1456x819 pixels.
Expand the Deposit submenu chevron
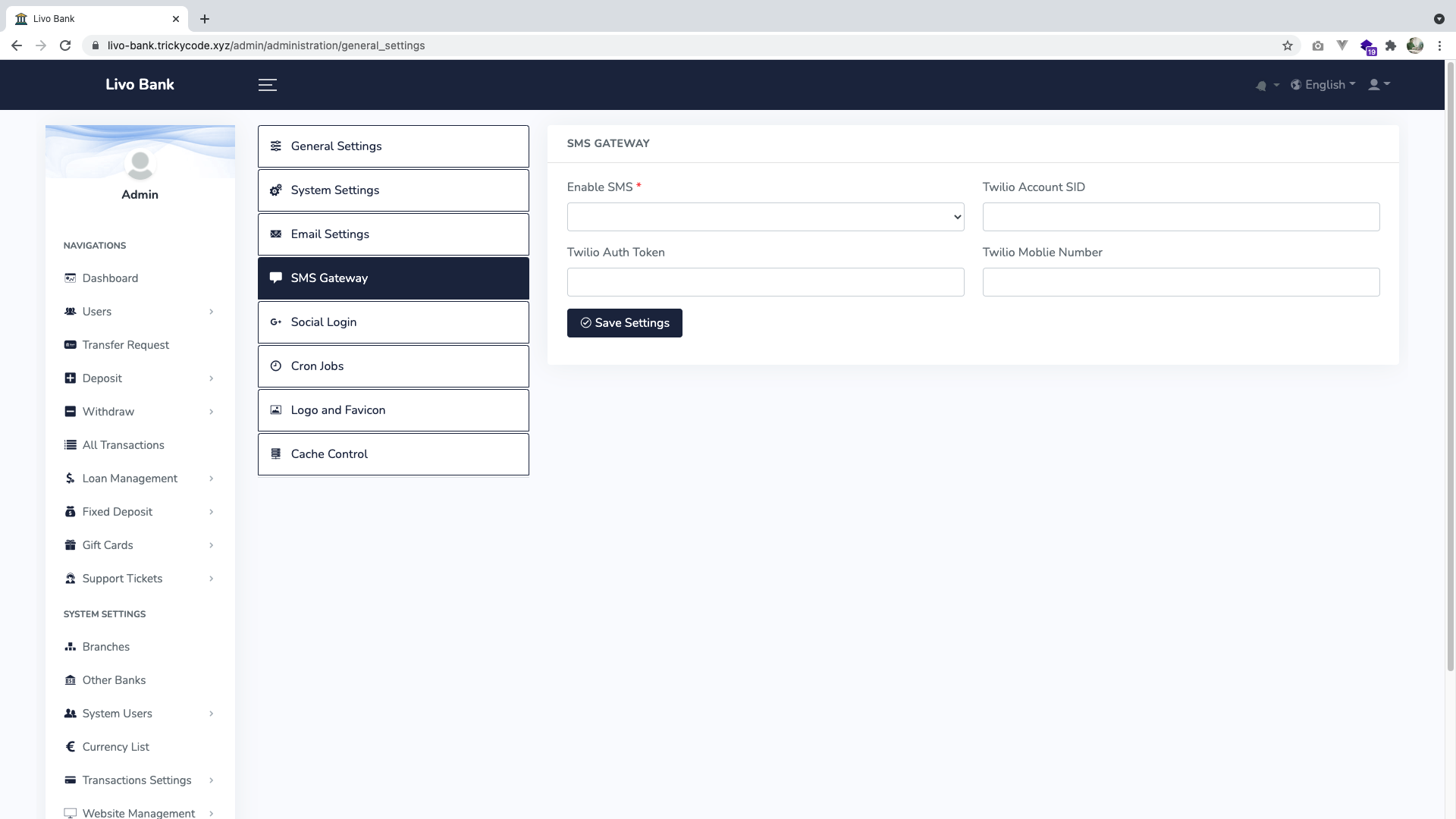[212, 378]
